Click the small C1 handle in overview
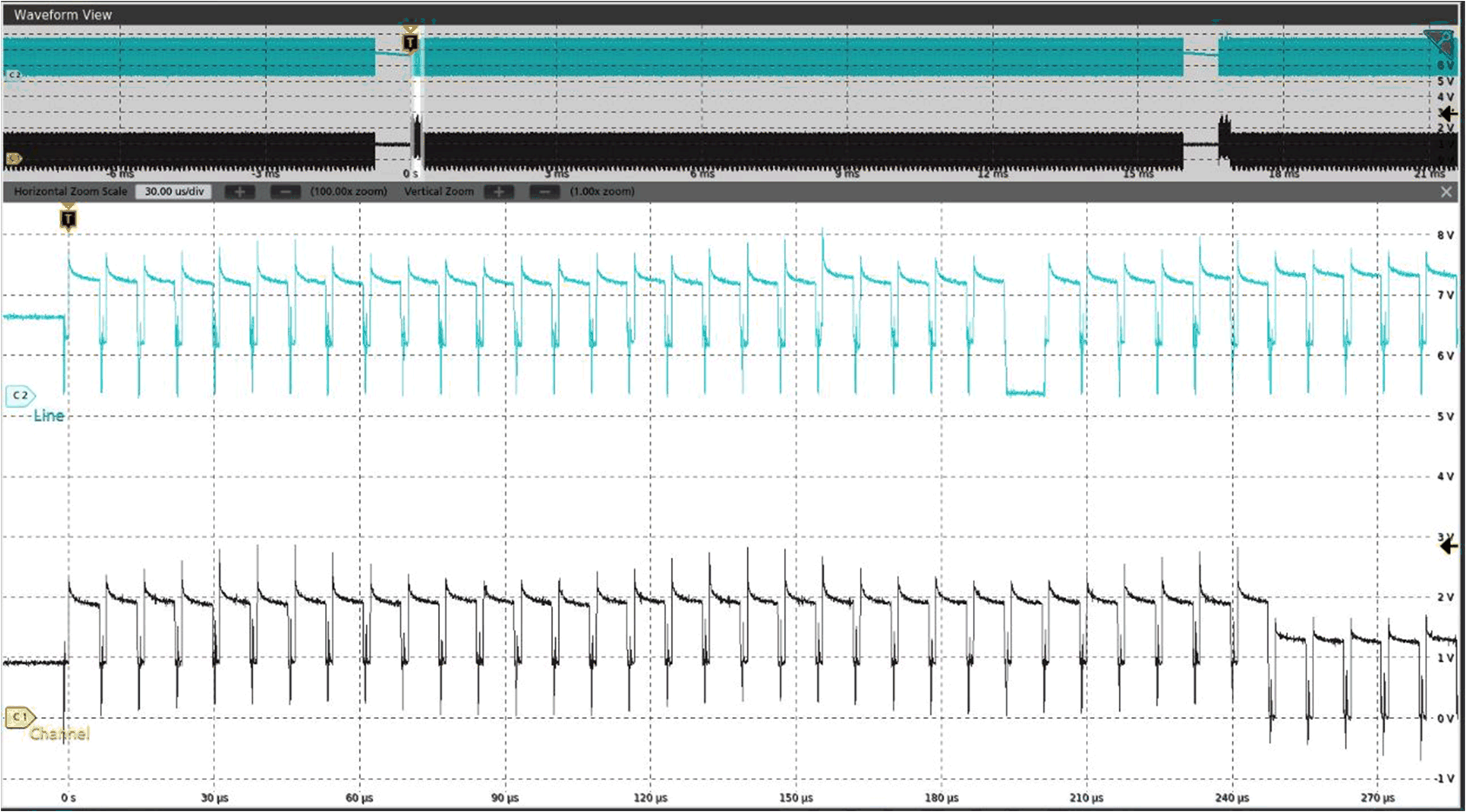 [13, 158]
